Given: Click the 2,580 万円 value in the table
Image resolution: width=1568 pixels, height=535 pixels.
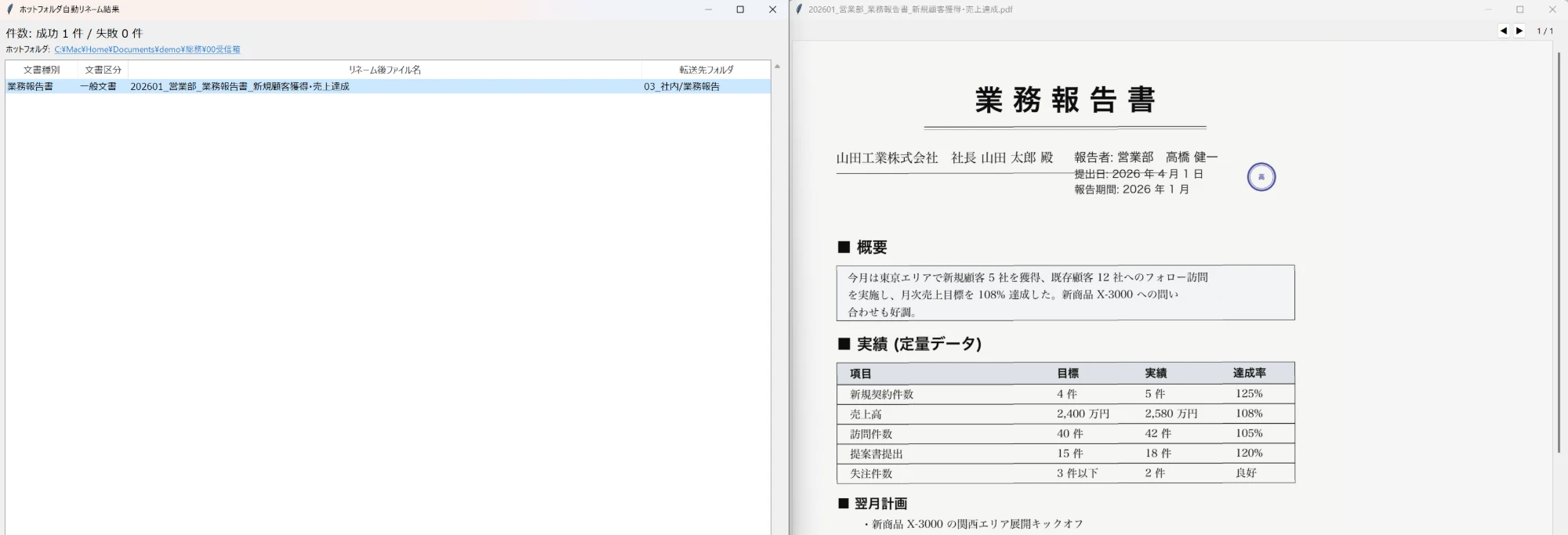Looking at the screenshot, I should (1171, 414).
